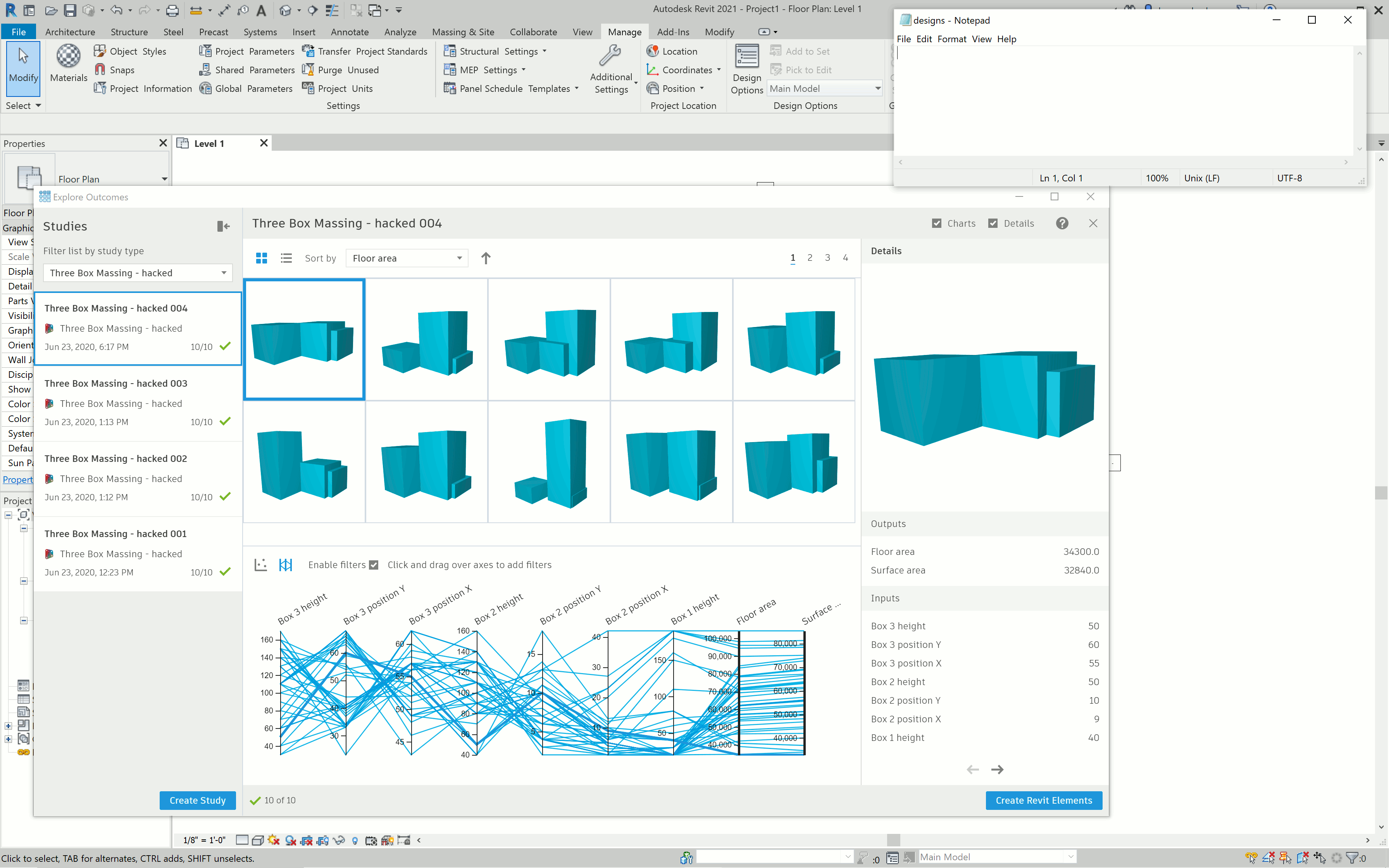1389x868 pixels.
Task: Select the highlighted first design thumbnail
Action: tap(304, 339)
